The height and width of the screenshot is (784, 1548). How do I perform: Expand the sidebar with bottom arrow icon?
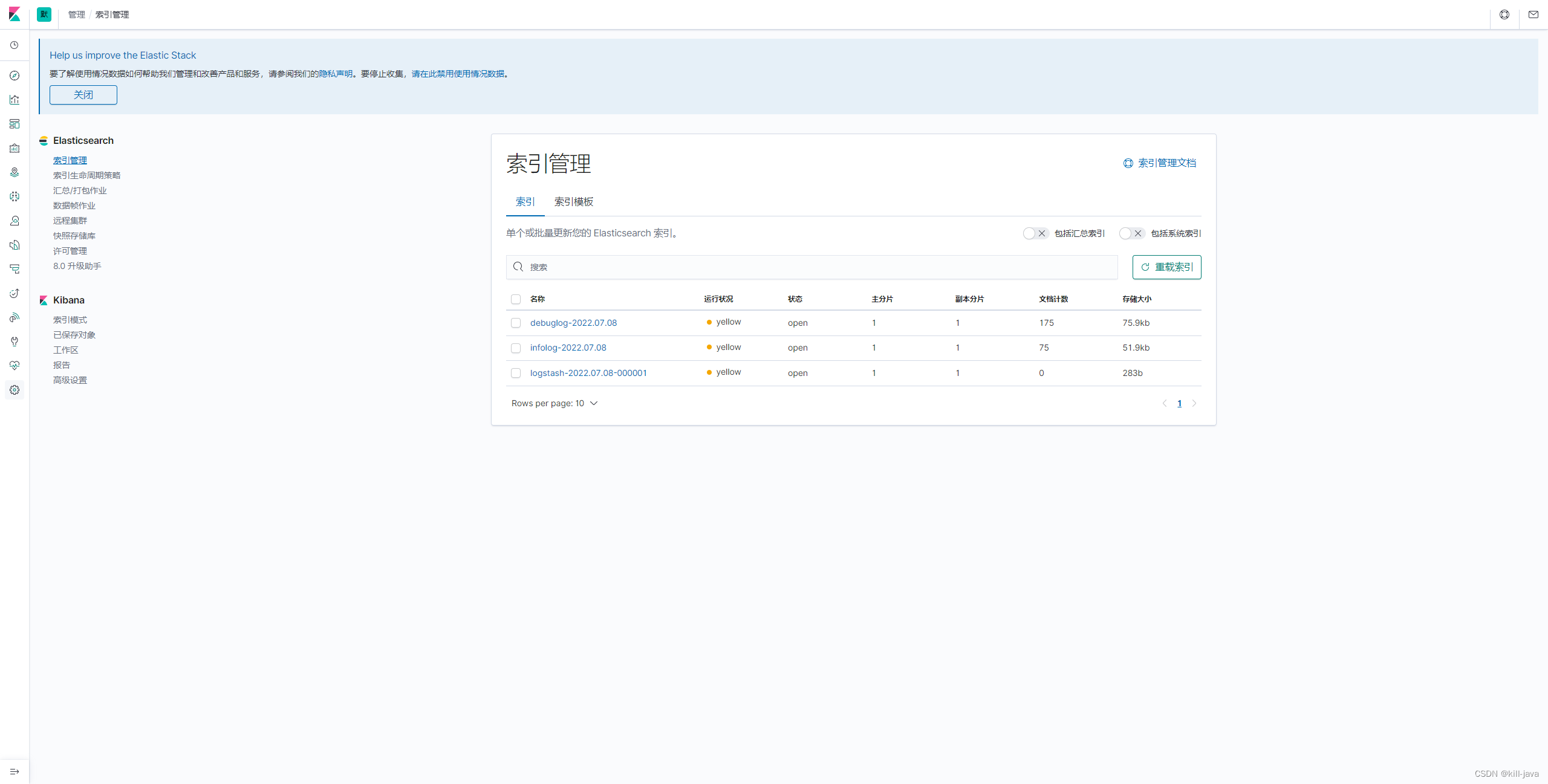click(15, 771)
